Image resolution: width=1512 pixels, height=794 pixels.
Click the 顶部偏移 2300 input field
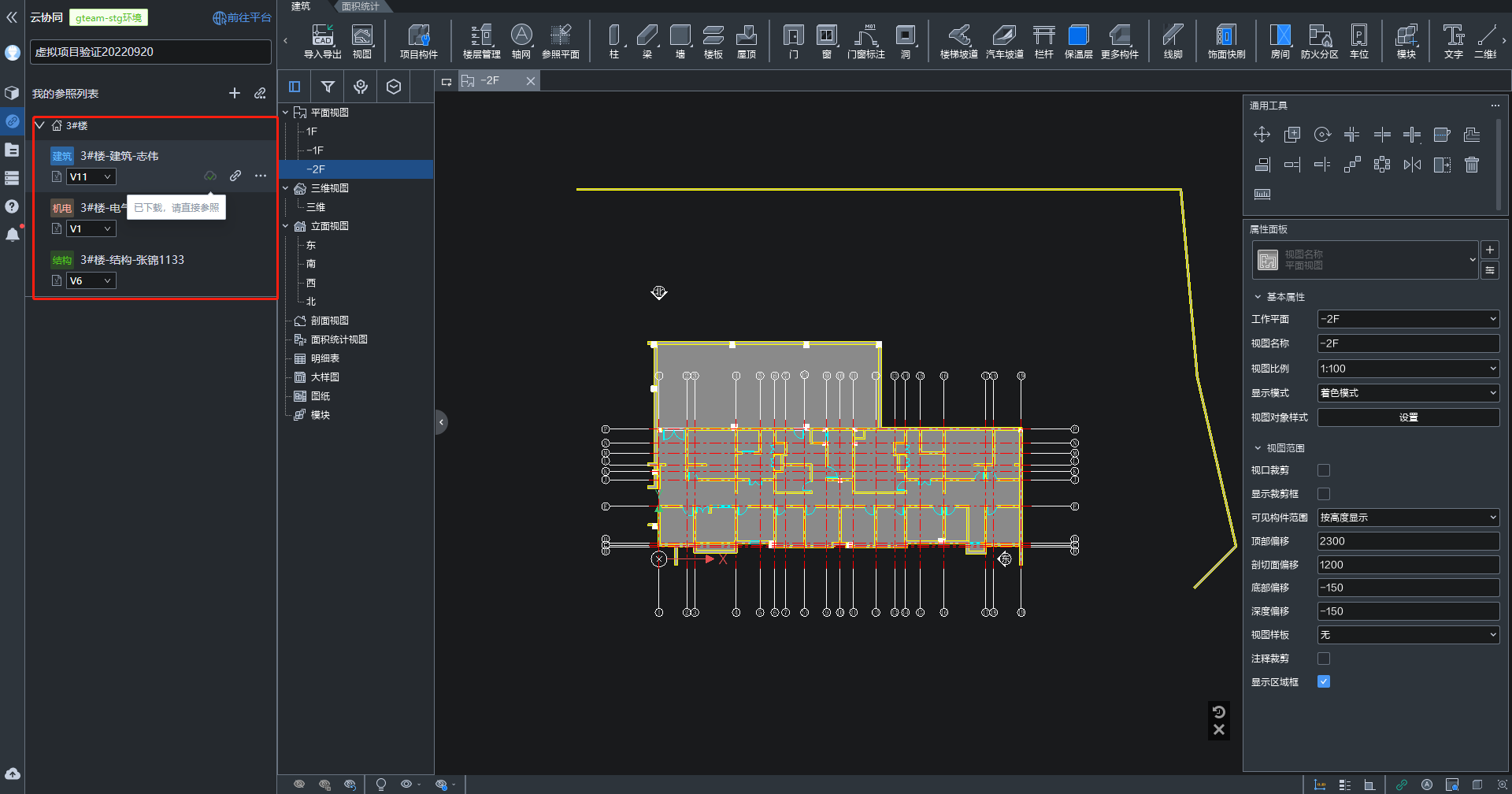pos(1408,541)
